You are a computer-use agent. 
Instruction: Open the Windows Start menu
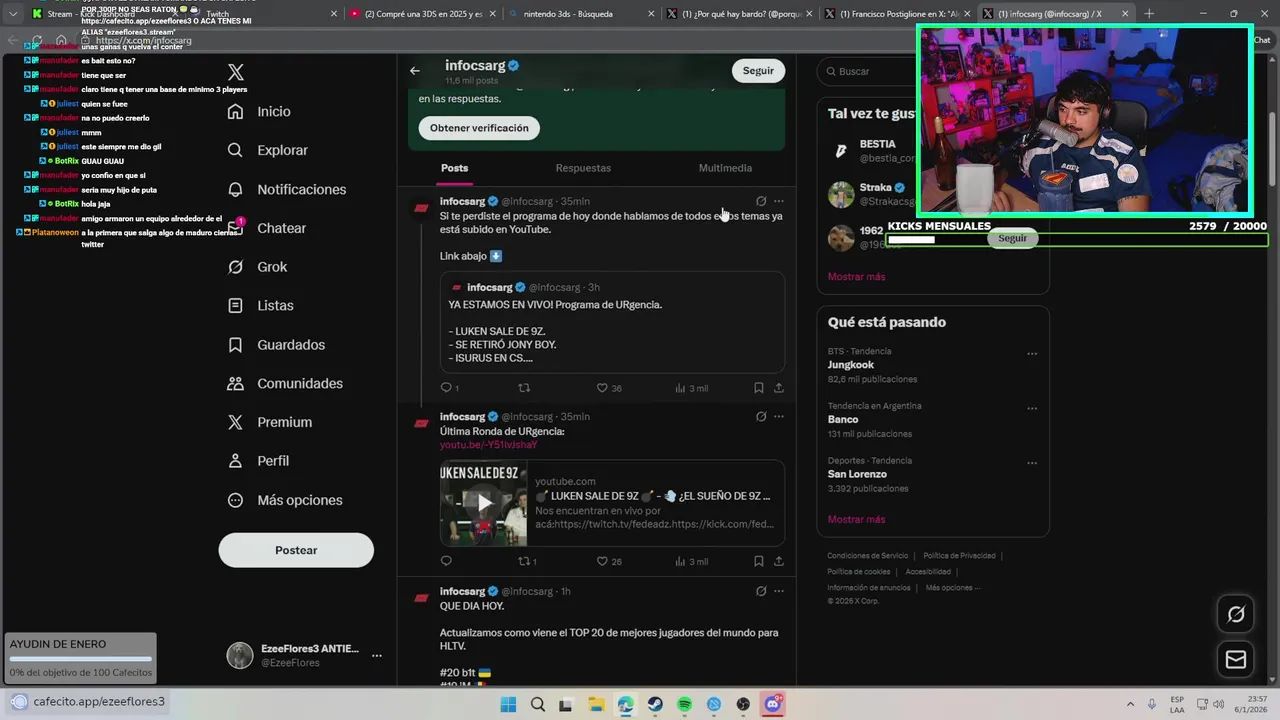[x=508, y=705]
